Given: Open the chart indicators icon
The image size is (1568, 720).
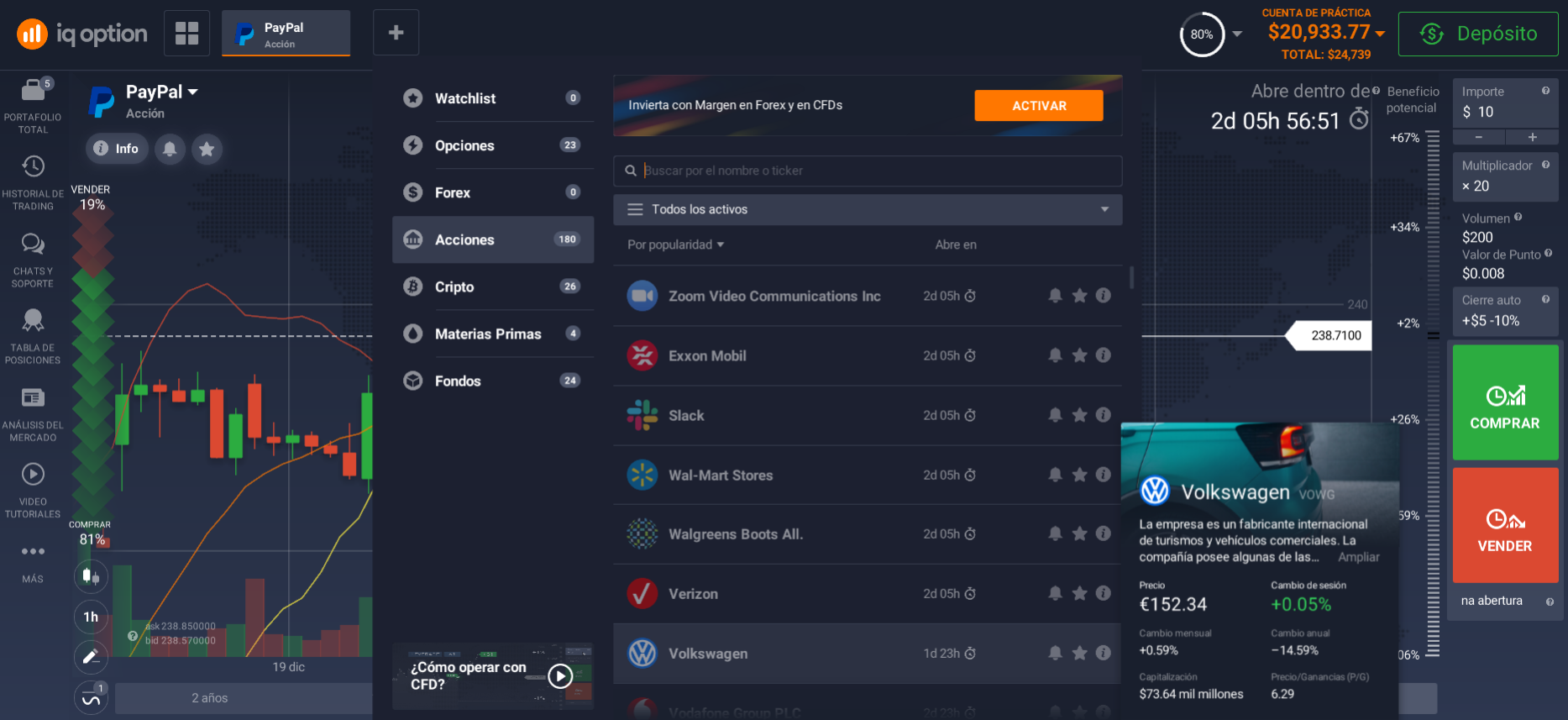Looking at the screenshot, I should [x=91, y=697].
